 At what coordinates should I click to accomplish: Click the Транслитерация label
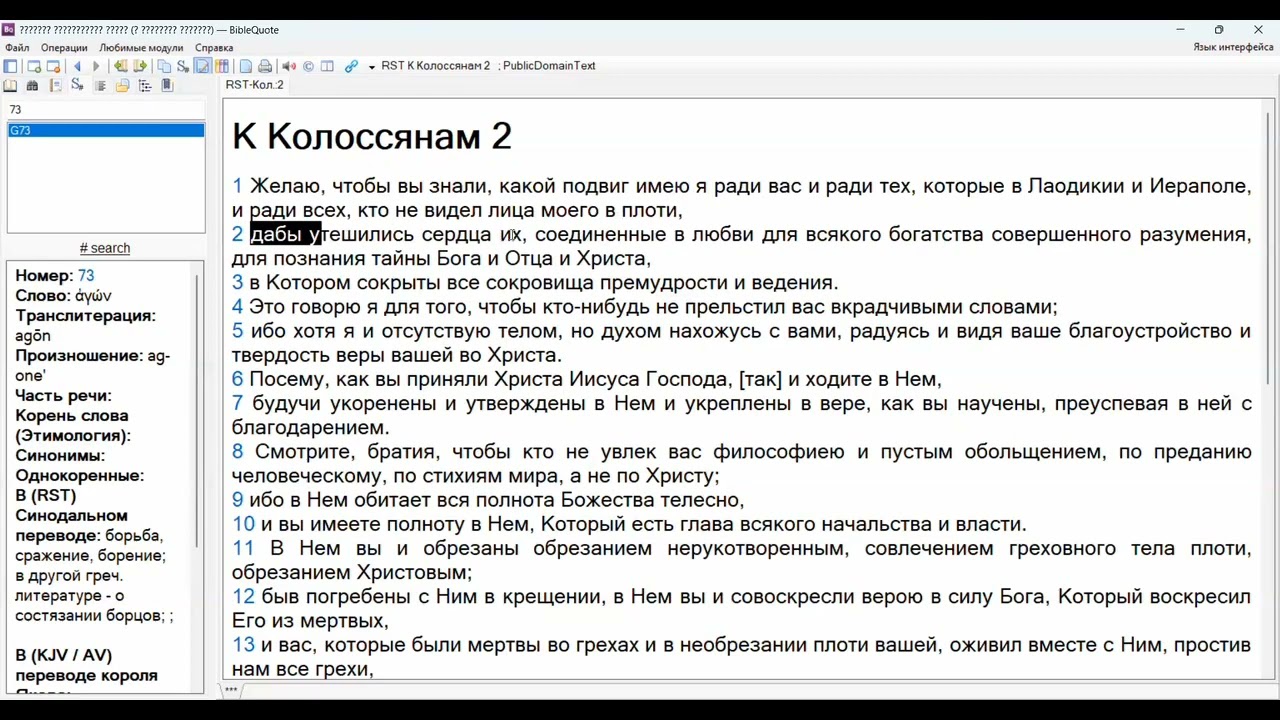point(85,316)
